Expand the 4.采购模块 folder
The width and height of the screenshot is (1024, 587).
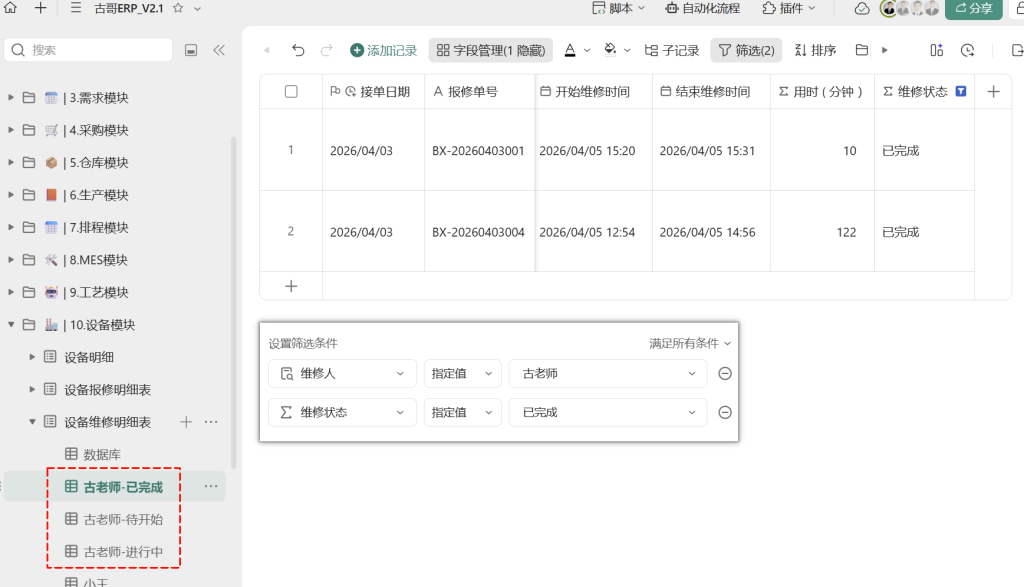pyautogui.click(x=11, y=130)
